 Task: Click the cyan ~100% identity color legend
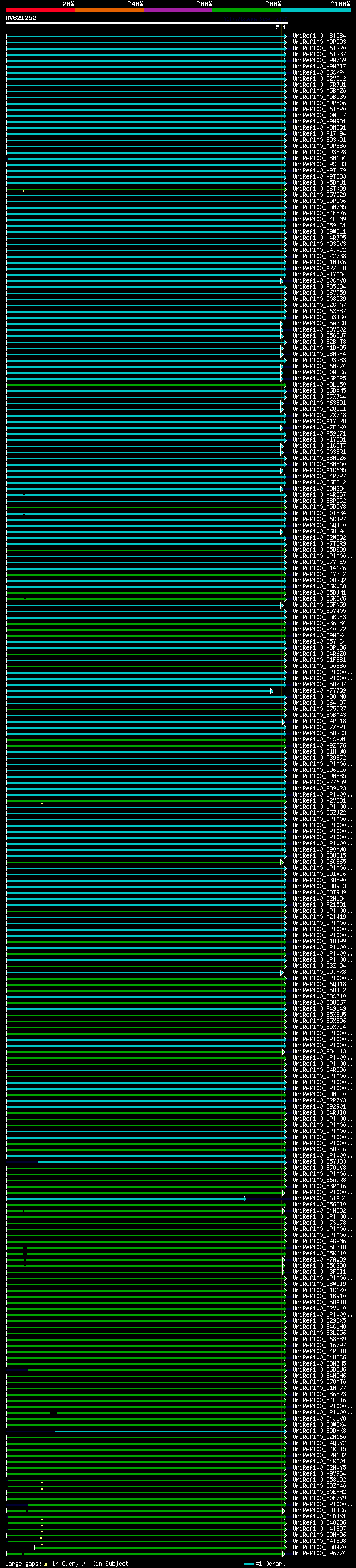click(x=316, y=10)
